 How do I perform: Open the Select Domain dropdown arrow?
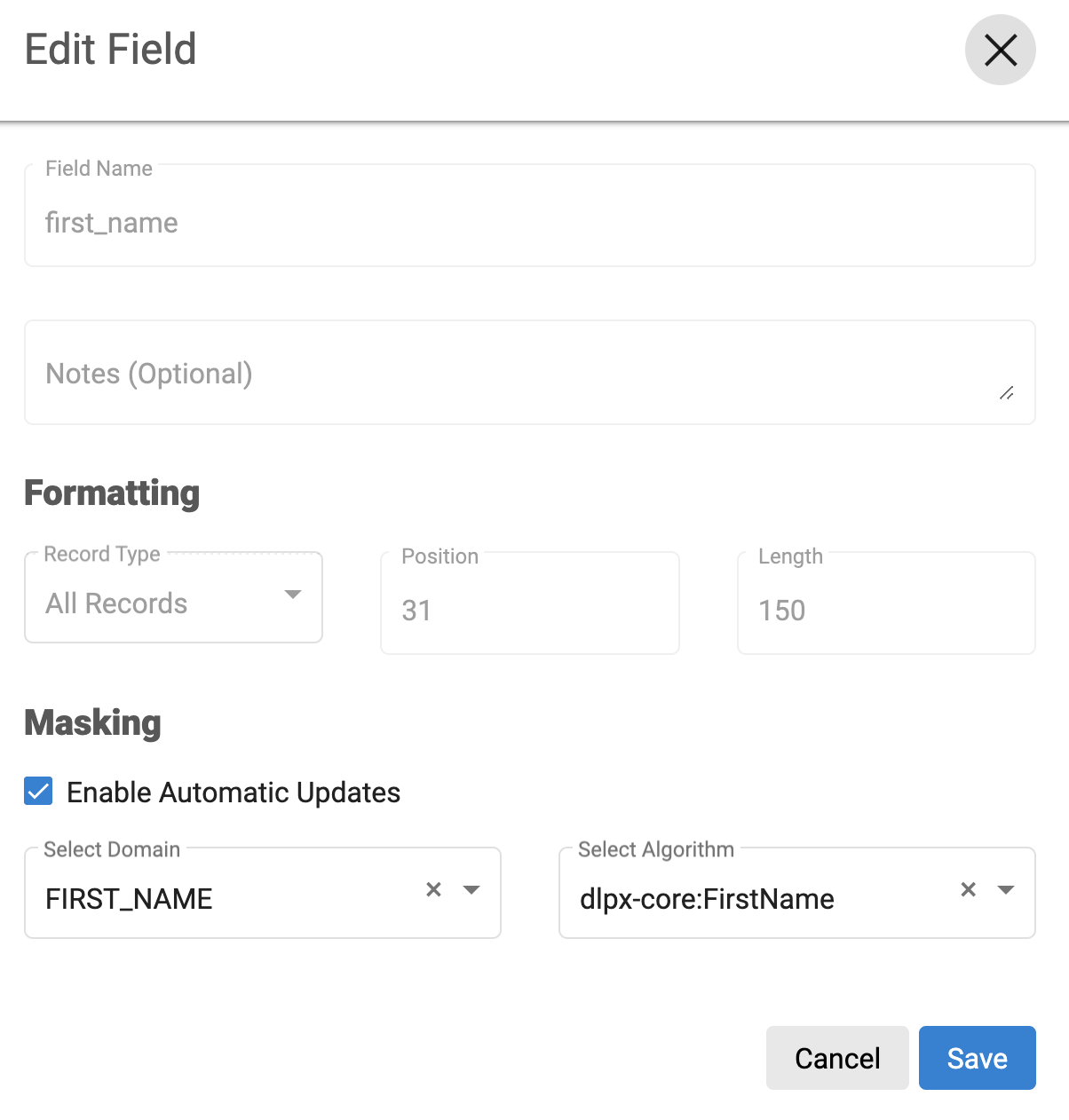coord(471,890)
